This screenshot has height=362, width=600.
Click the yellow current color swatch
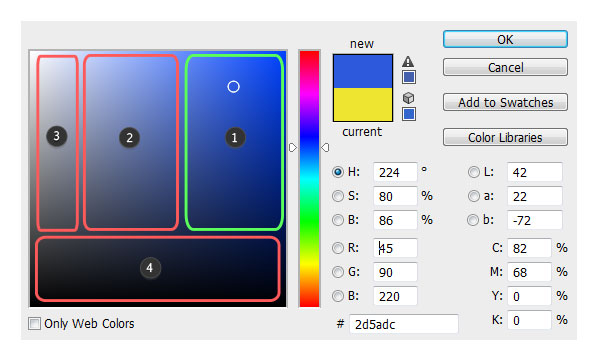(363, 104)
